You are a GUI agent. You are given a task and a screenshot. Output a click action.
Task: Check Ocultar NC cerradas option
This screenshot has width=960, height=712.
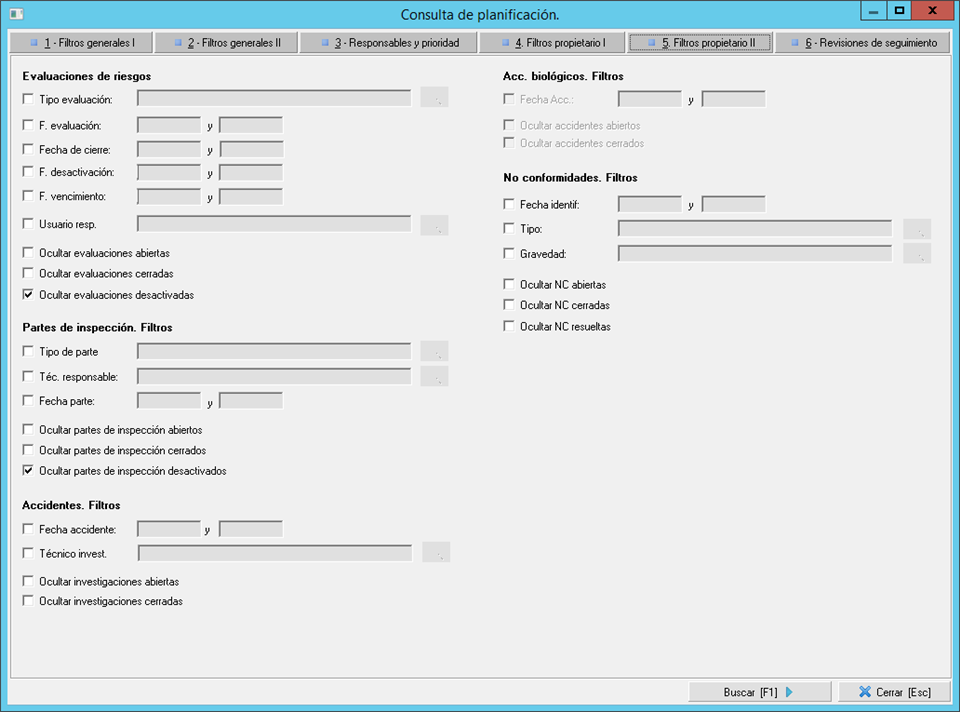click(510, 305)
